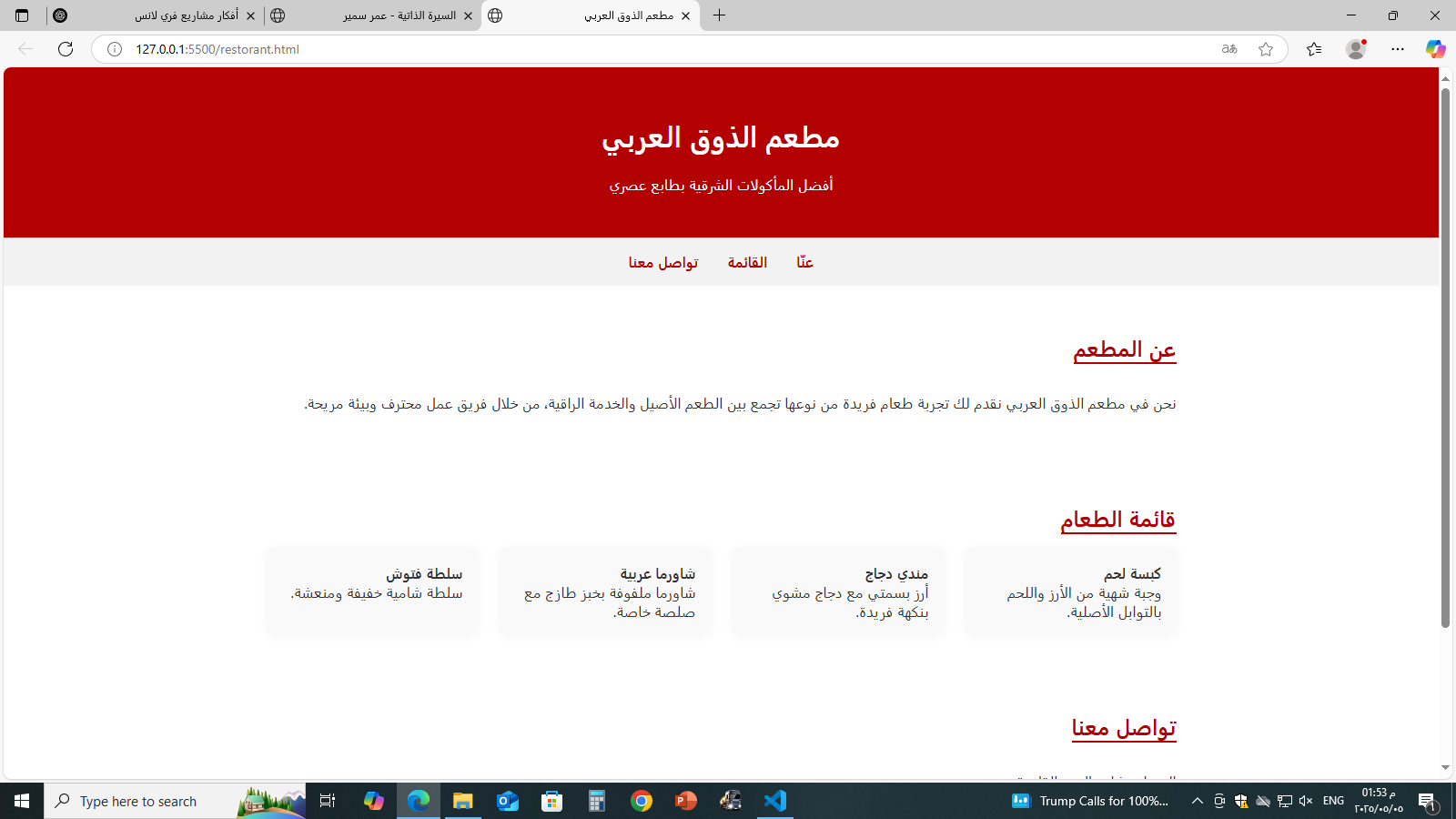Add this page to favorites star
This screenshot has width=1456, height=819.
1266,49
